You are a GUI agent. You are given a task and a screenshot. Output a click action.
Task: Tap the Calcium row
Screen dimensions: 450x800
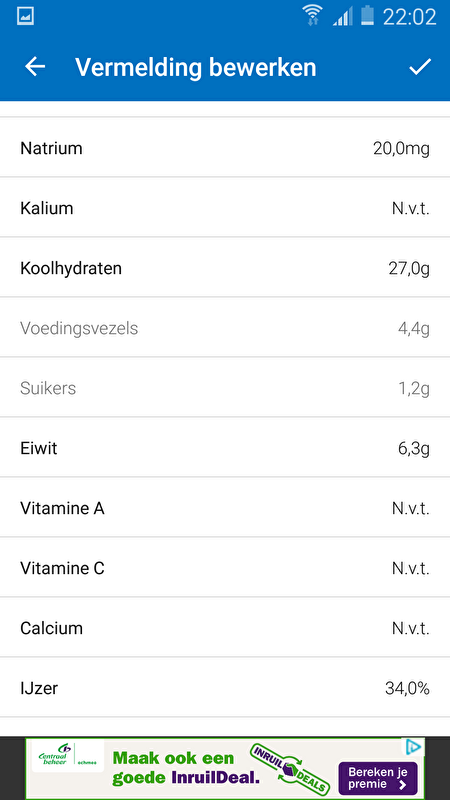click(x=225, y=628)
